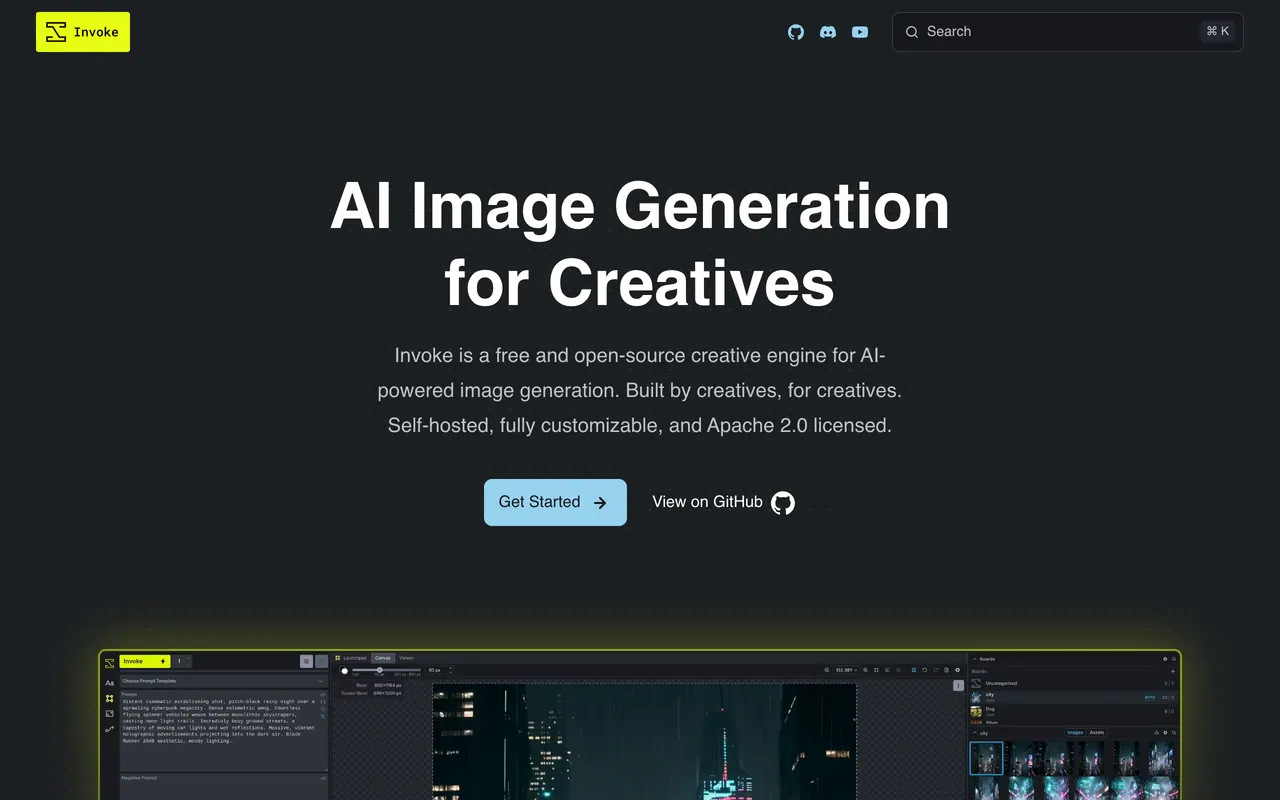Collapse the Boards section
This screenshot has width=1280, height=800.
coord(975,659)
